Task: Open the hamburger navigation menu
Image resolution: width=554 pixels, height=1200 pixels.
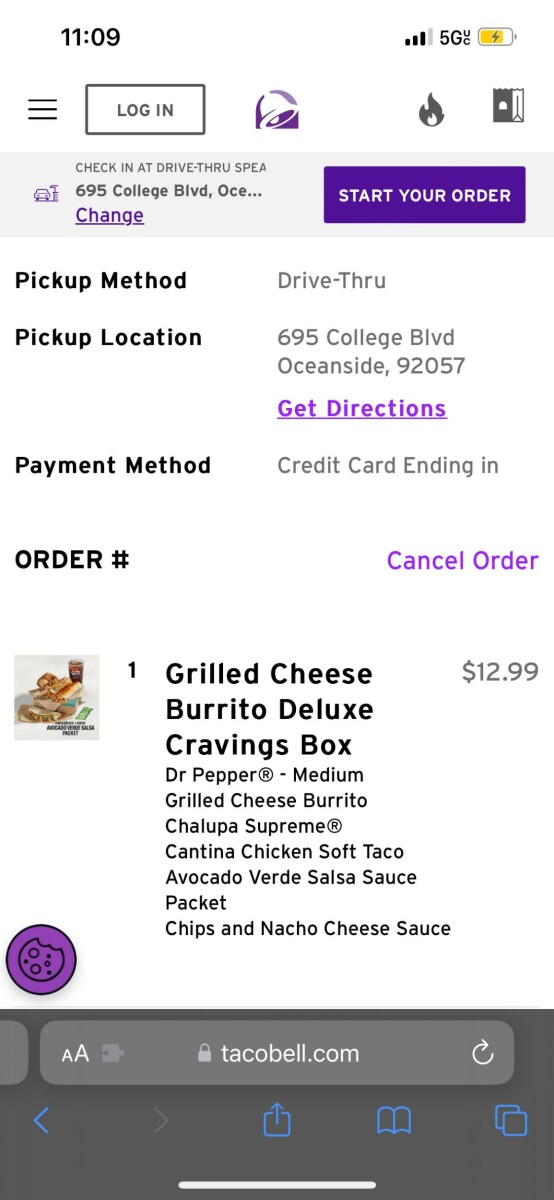Action: (x=42, y=109)
